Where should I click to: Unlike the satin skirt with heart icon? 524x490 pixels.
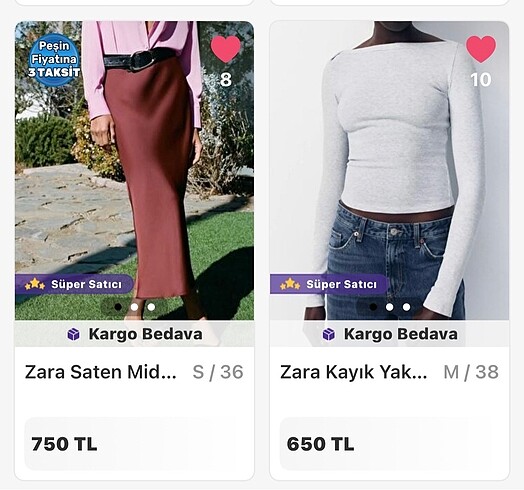tap(226, 49)
